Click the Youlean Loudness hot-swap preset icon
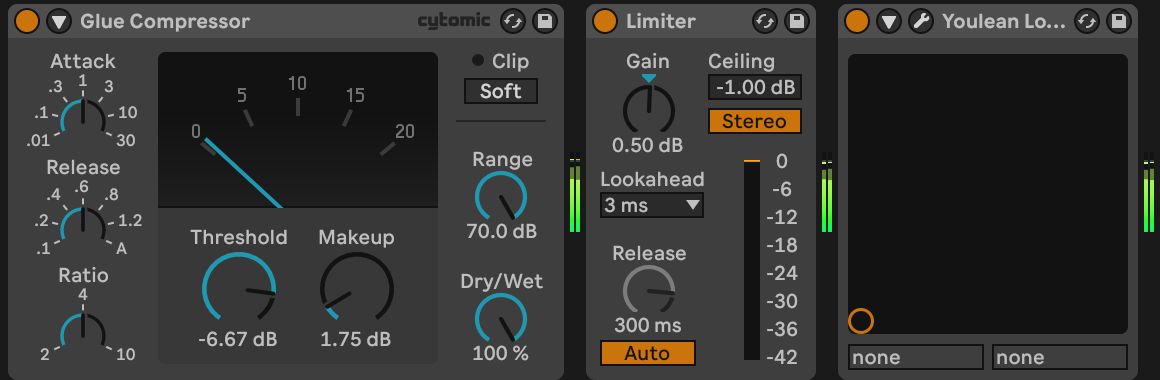Image resolution: width=1160 pixels, height=380 pixels. coord(1087,21)
